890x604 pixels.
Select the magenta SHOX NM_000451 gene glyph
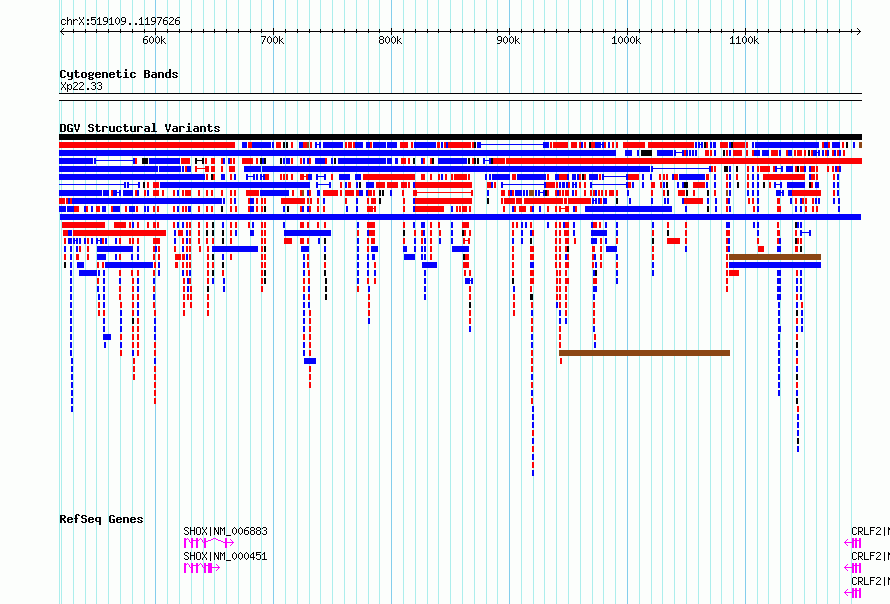click(x=201, y=568)
